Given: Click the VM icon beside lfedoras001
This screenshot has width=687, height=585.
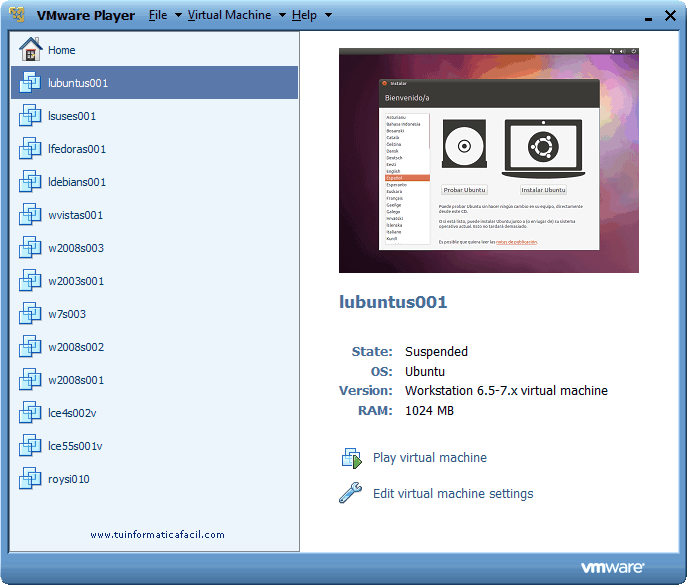Looking at the screenshot, I should [30, 148].
